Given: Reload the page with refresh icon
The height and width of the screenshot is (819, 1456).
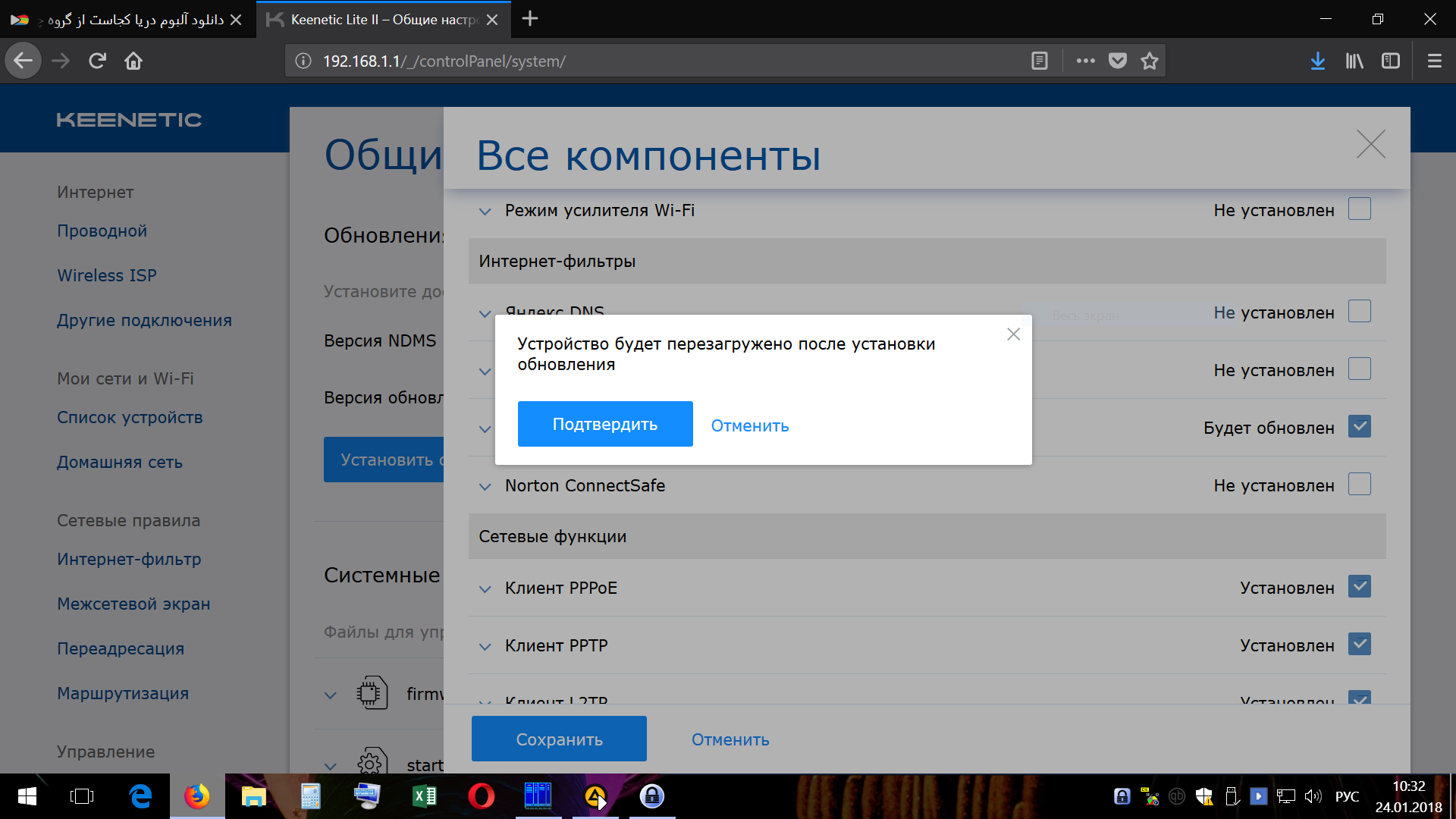Looking at the screenshot, I should click(x=97, y=61).
